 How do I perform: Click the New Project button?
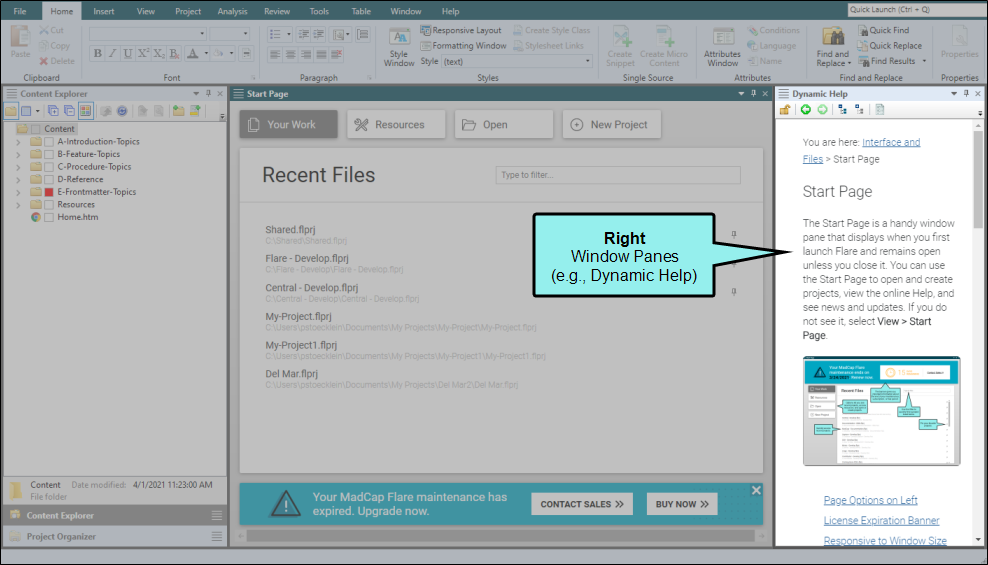(612, 124)
